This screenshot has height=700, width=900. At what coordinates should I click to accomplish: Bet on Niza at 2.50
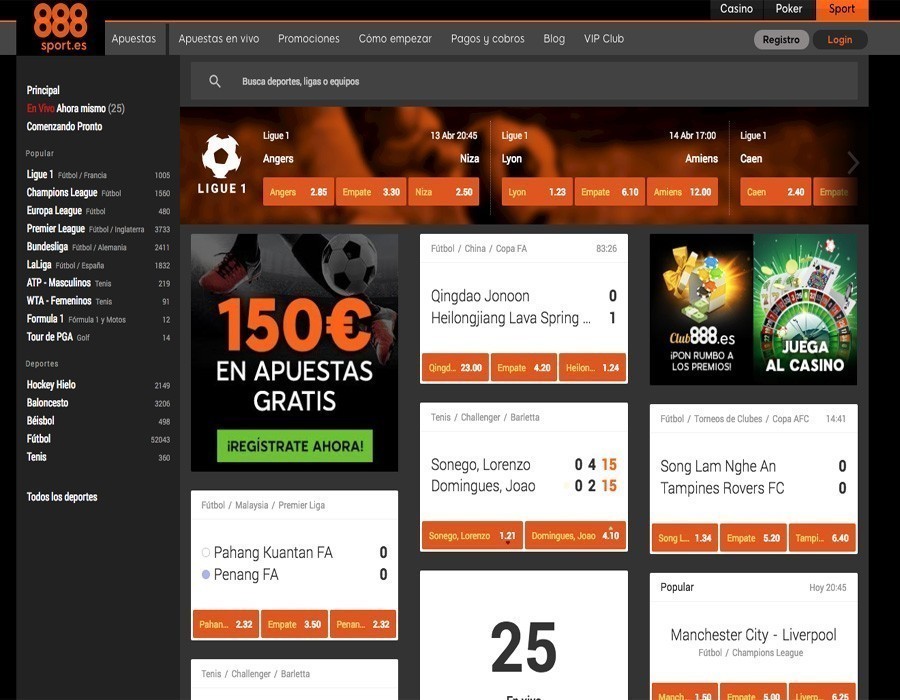pos(444,192)
